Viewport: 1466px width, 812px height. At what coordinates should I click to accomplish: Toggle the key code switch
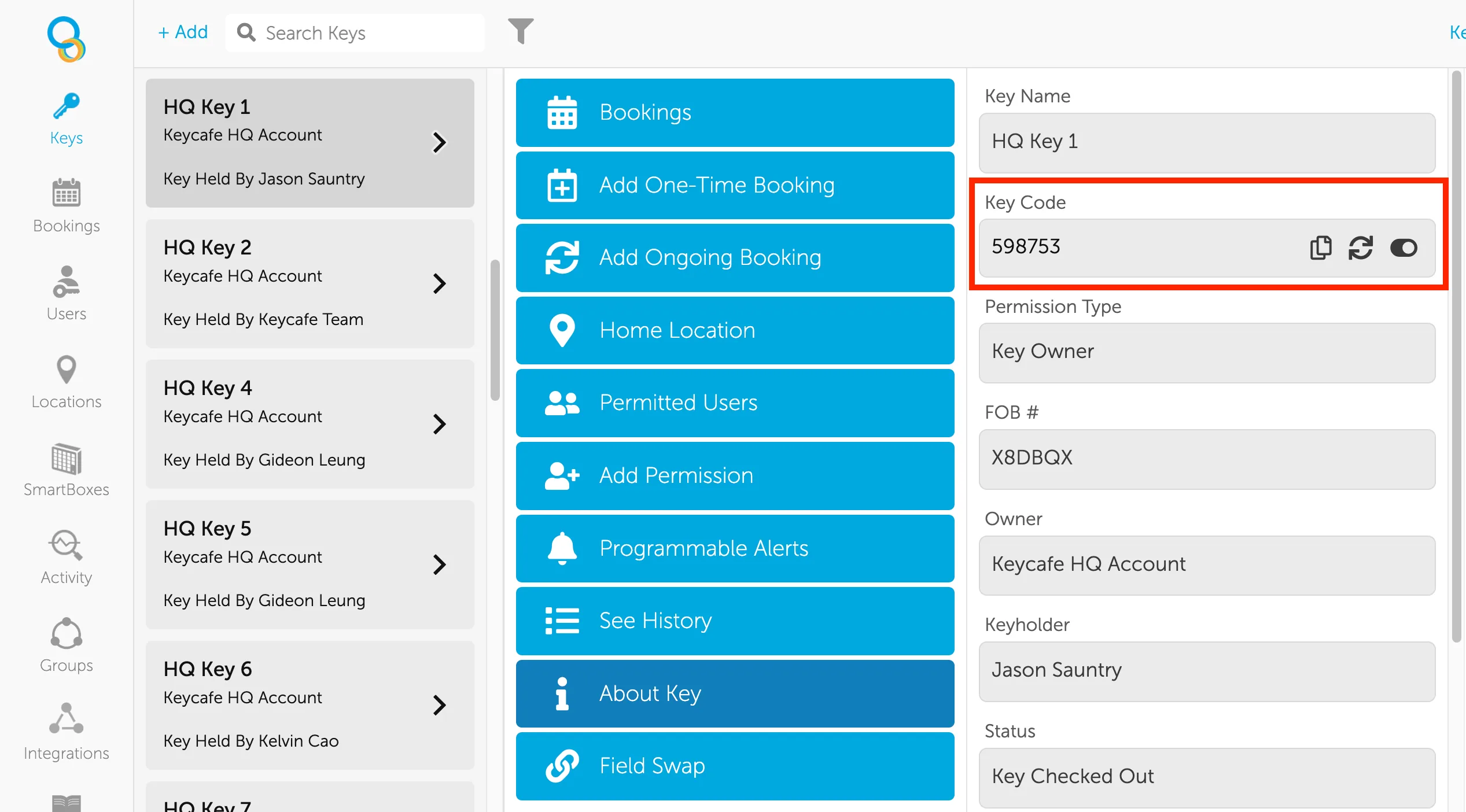pos(1404,248)
